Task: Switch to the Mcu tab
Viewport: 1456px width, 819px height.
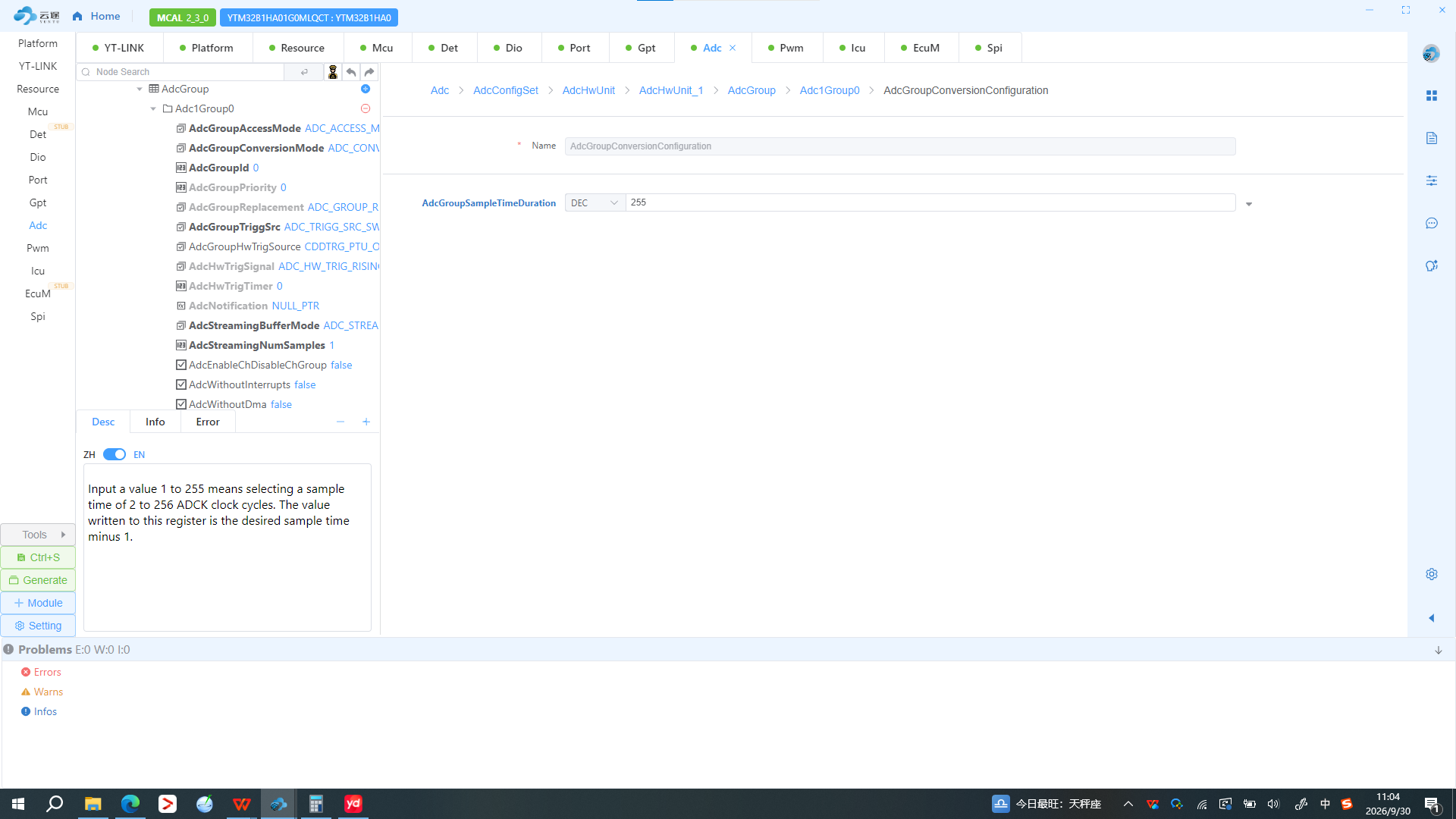Action: coord(377,48)
